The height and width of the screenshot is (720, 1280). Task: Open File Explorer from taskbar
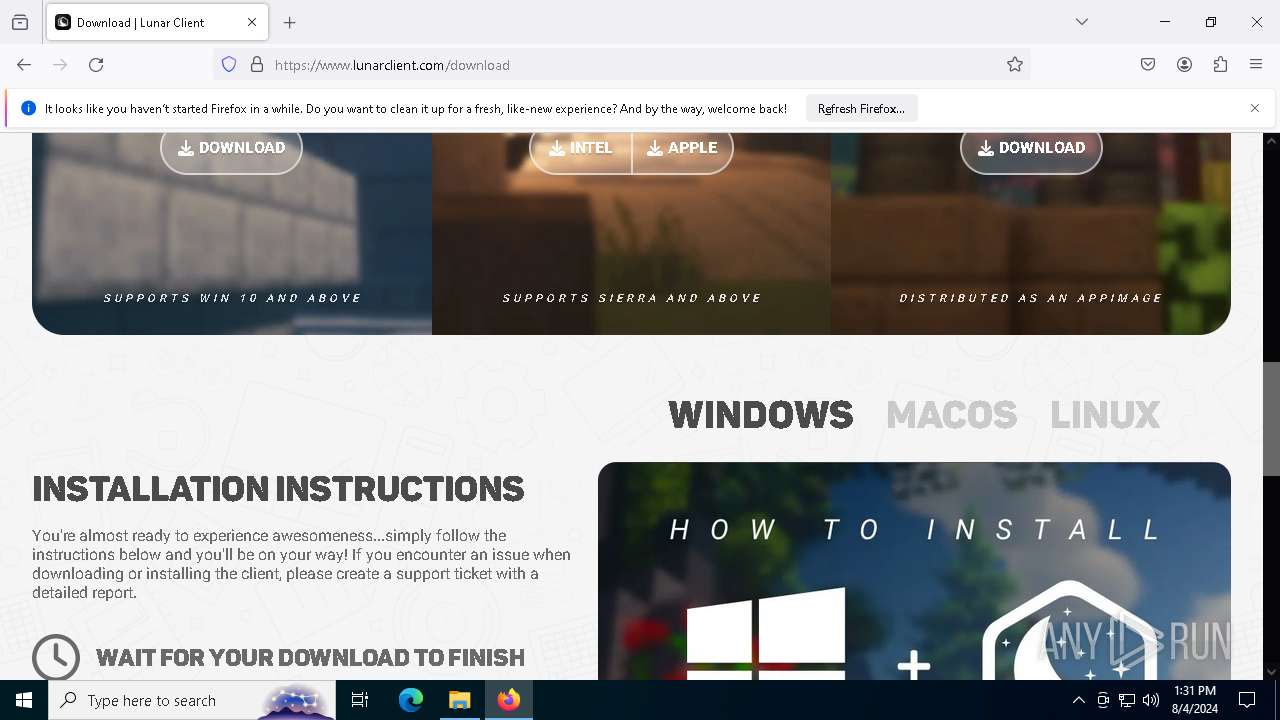tap(459, 700)
